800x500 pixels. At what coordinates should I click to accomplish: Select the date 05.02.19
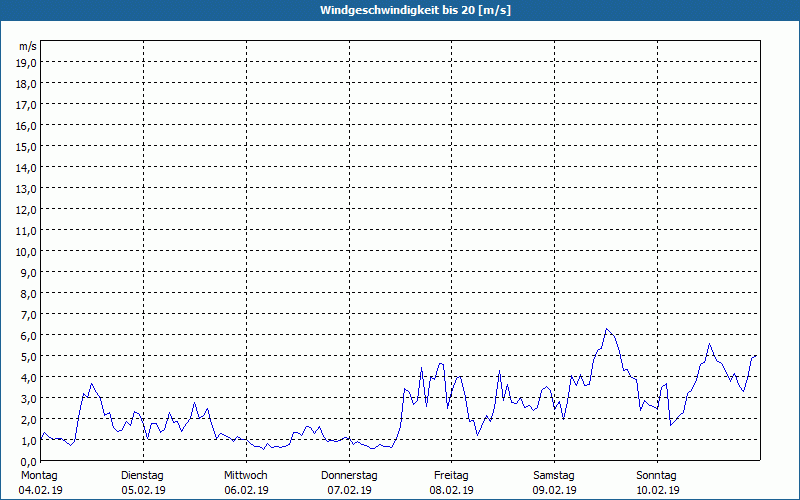(143, 490)
